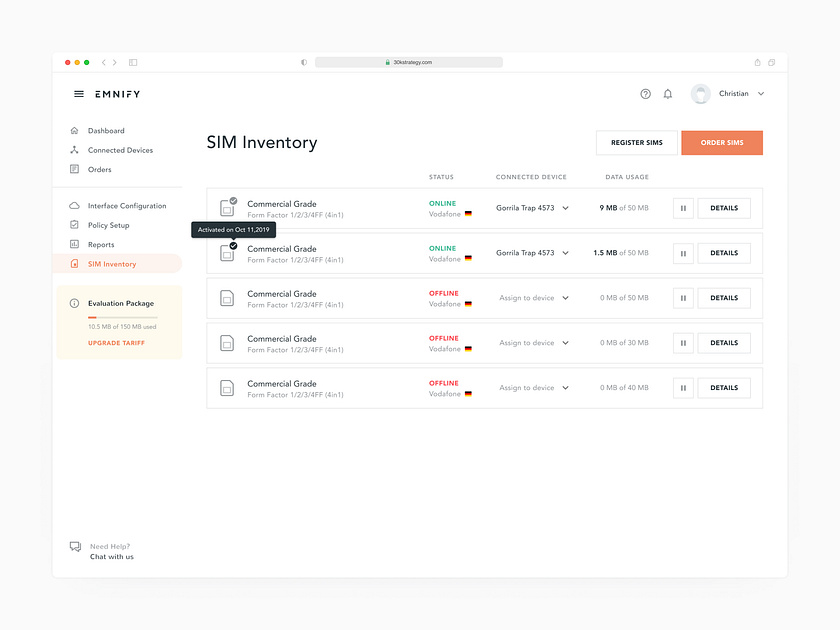Select the Connected Devices network icon
Viewport: 840px width, 630px height.
click(75, 150)
